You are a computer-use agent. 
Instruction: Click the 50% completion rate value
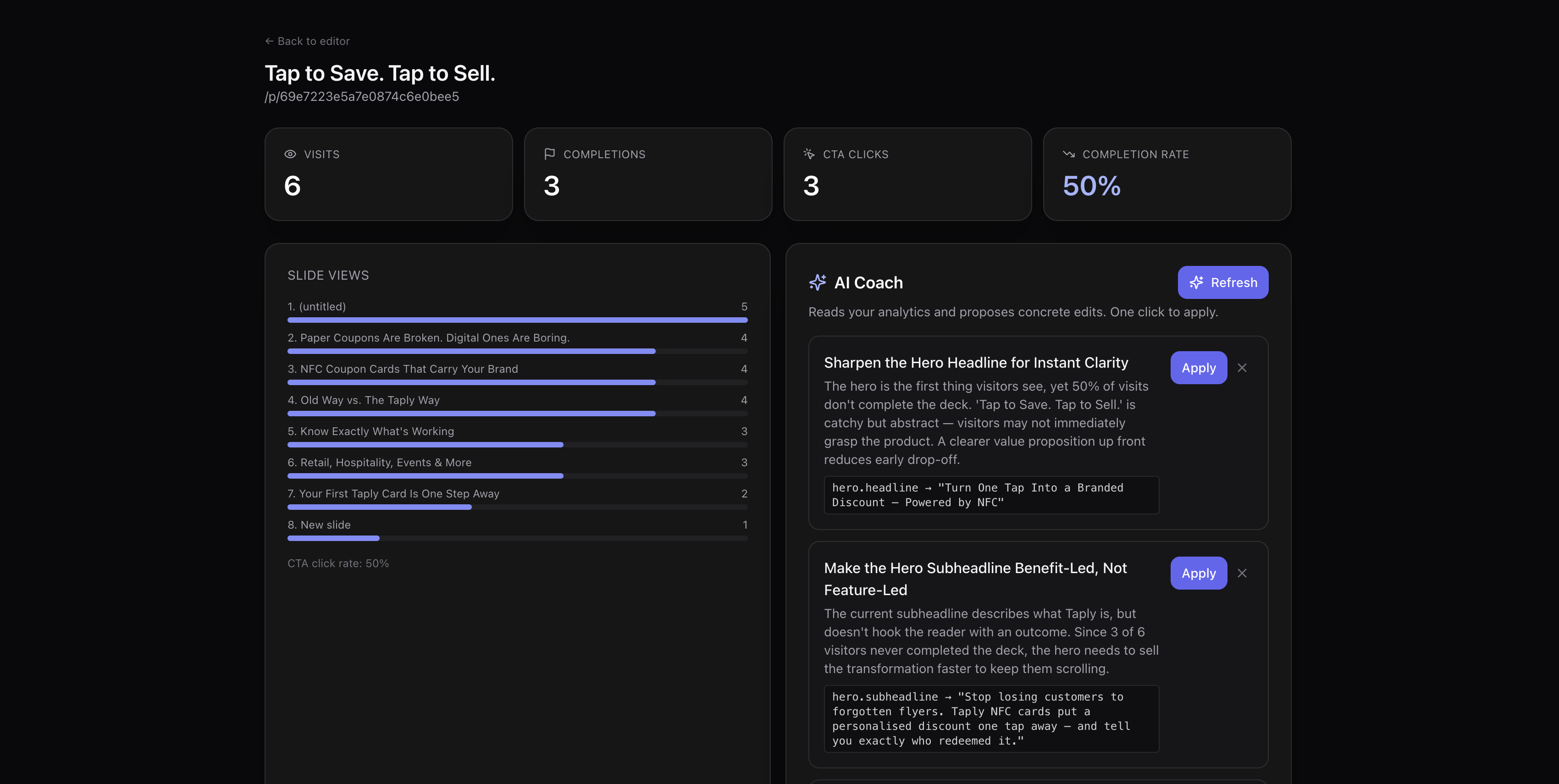[x=1092, y=186]
